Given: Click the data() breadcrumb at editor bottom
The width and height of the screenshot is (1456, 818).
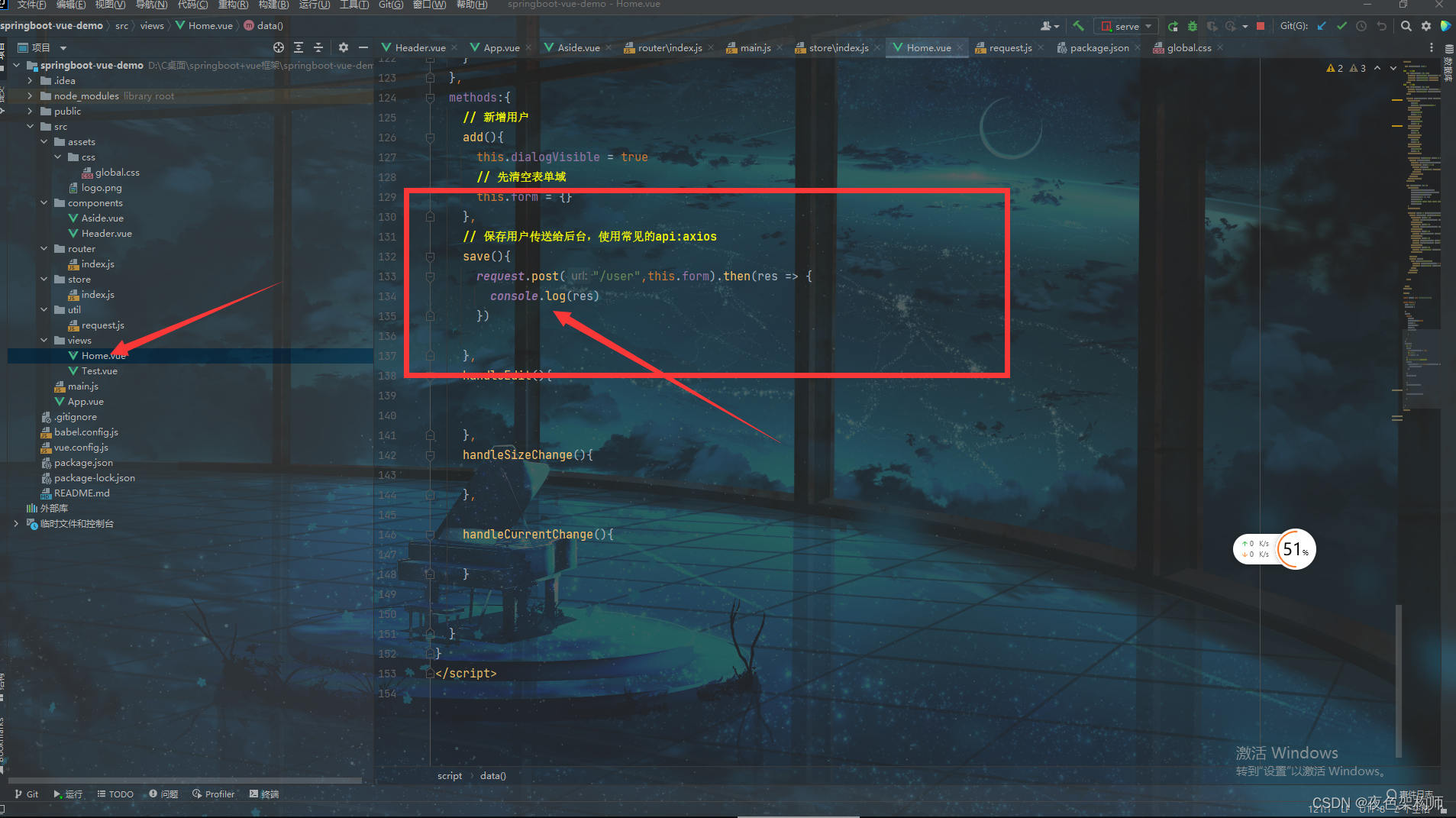Looking at the screenshot, I should pyautogui.click(x=492, y=776).
